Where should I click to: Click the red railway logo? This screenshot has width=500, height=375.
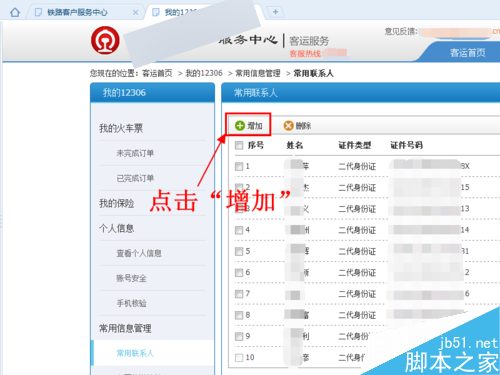(x=105, y=40)
